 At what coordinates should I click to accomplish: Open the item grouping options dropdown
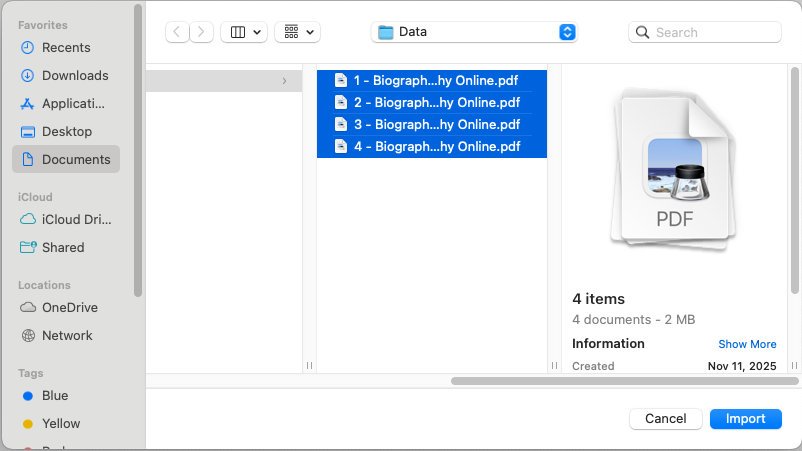pyautogui.click(x=297, y=32)
